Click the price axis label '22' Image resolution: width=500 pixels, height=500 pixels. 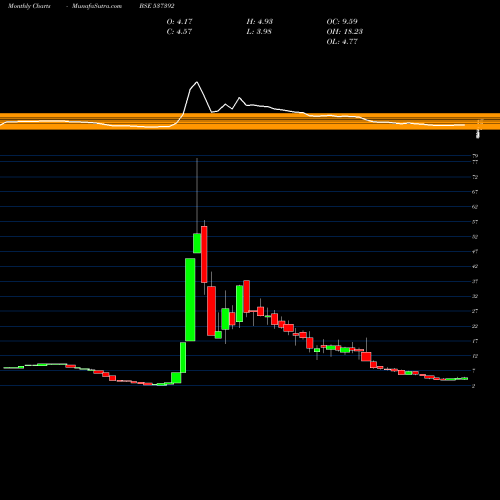(475, 326)
